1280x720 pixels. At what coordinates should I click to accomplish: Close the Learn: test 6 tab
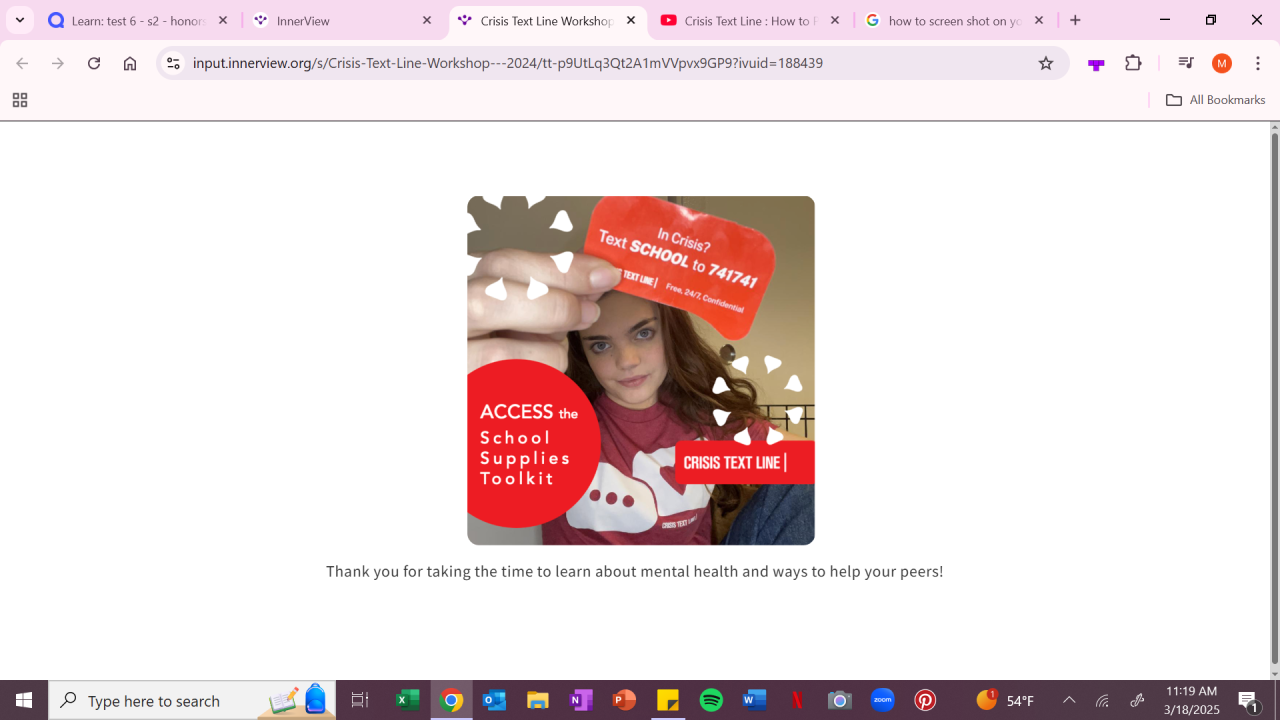coord(223,20)
